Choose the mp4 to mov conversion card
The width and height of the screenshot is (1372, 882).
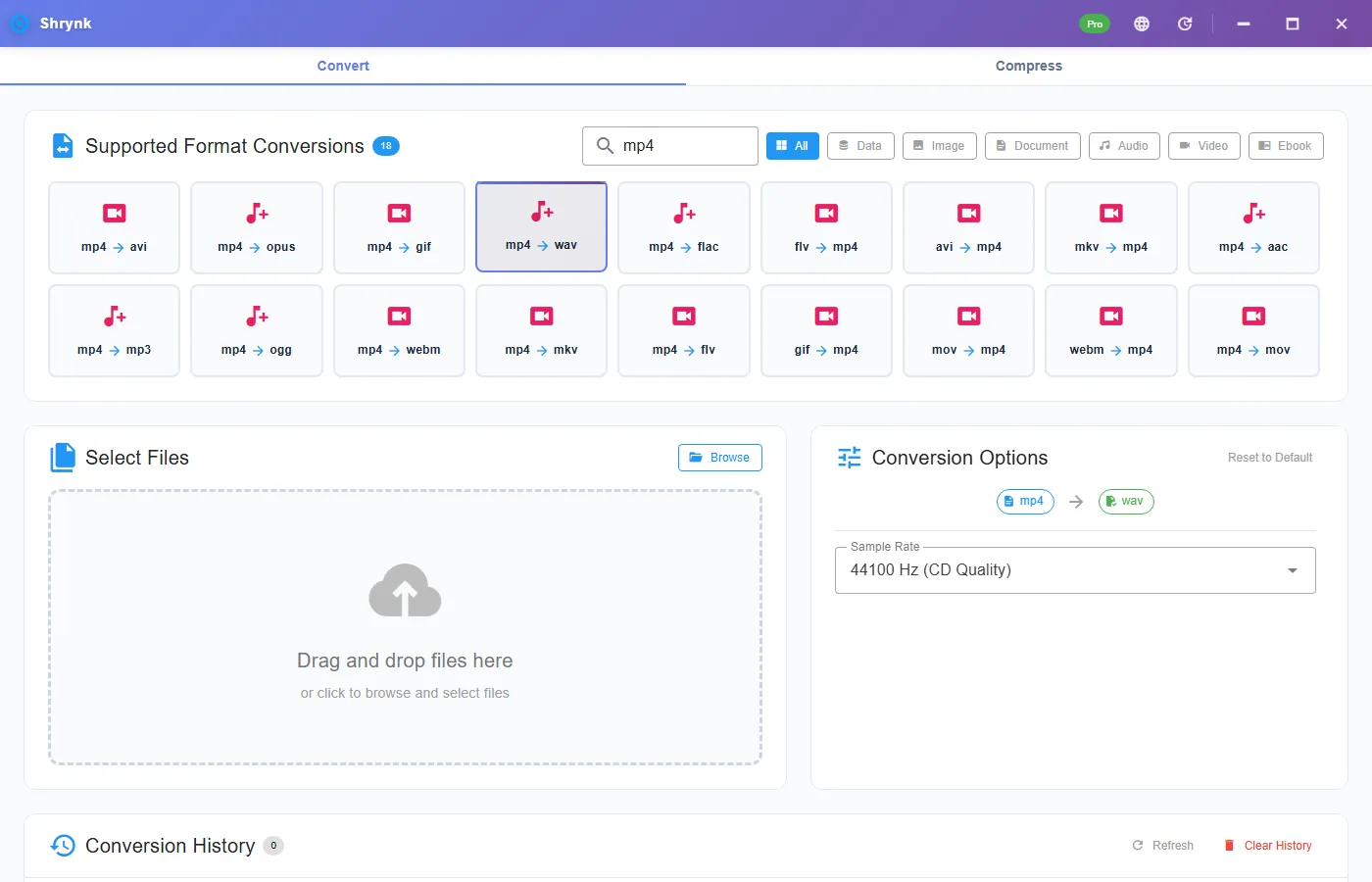click(x=1253, y=330)
